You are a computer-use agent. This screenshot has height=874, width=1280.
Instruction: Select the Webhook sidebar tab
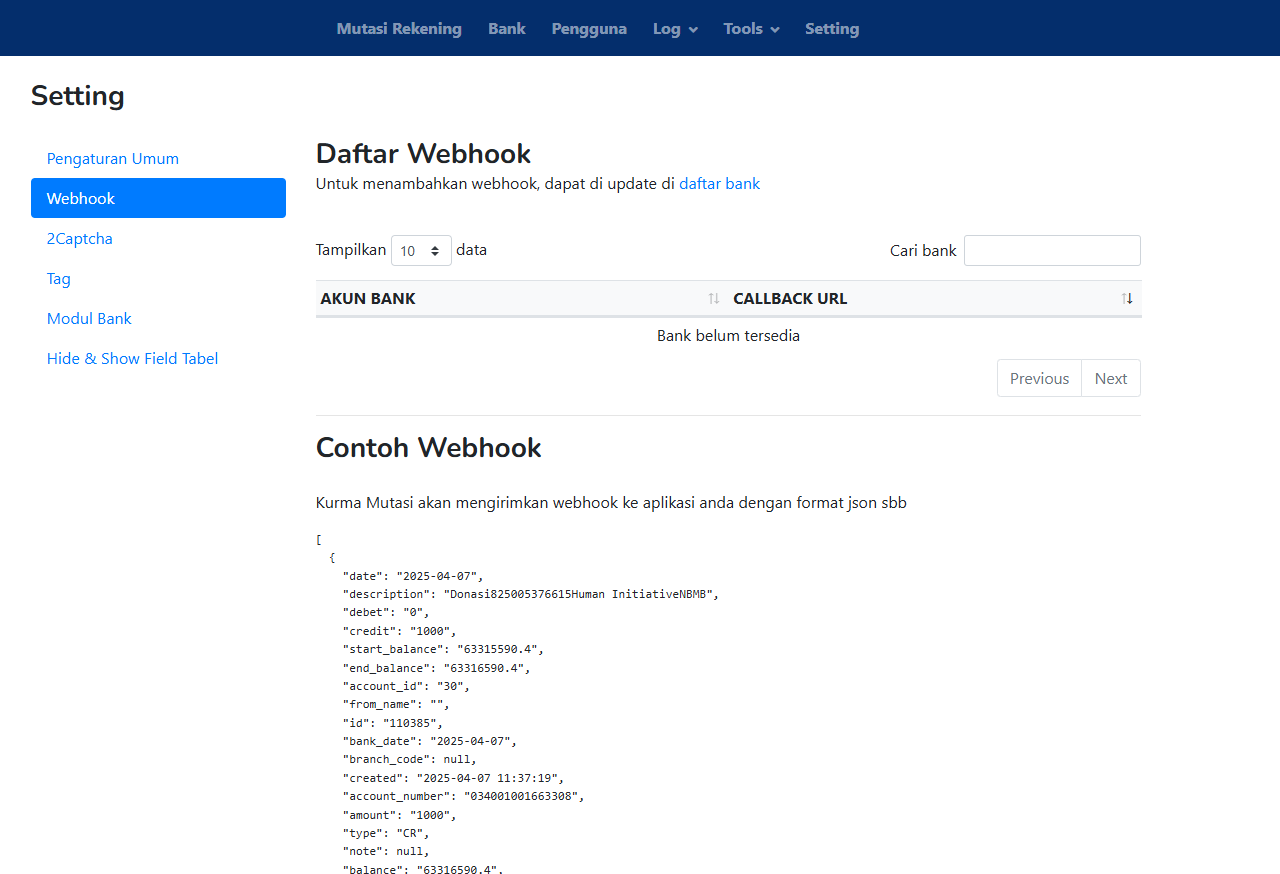[x=158, y=198]
